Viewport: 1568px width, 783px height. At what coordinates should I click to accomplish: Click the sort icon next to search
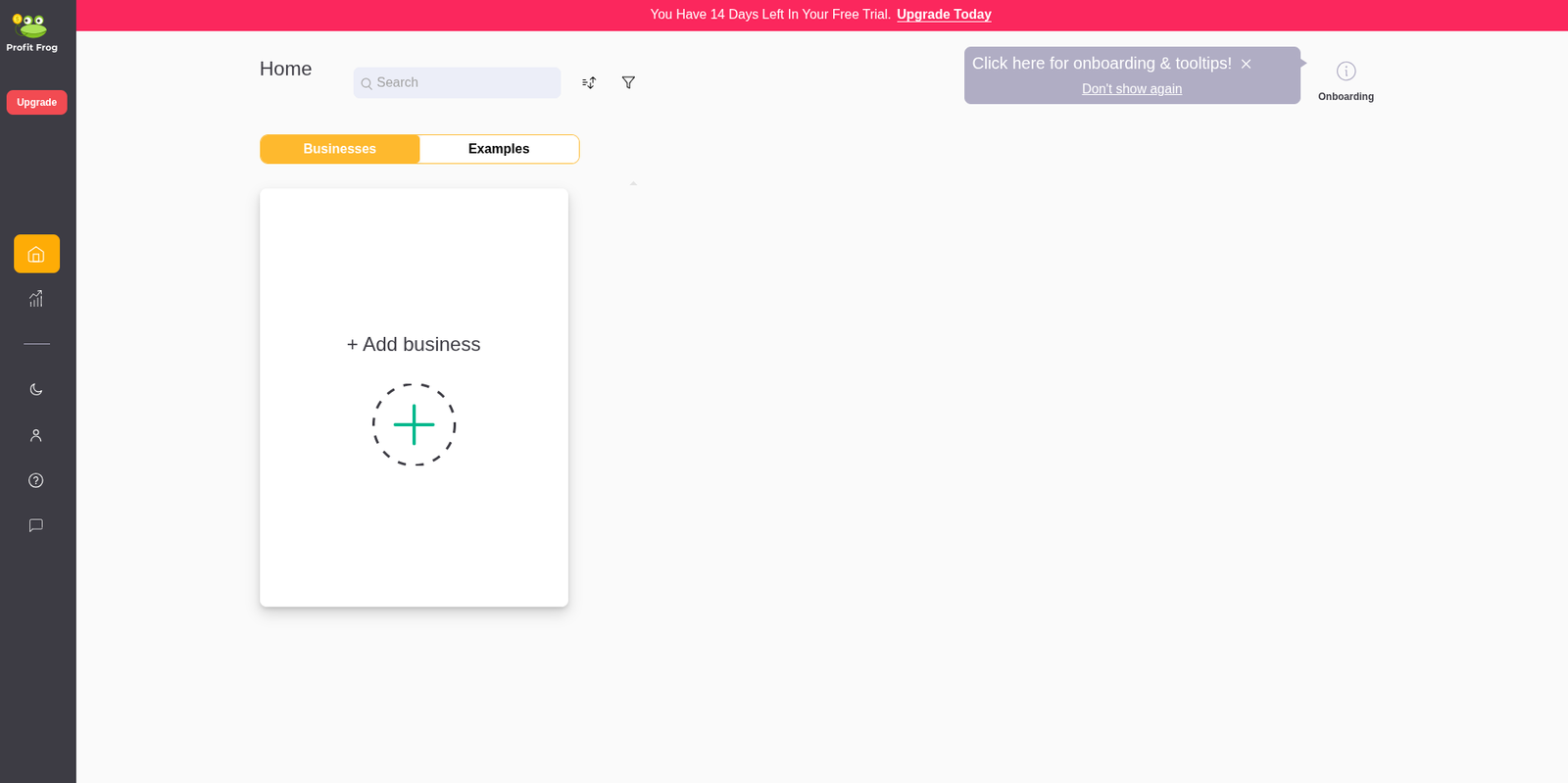589,83
